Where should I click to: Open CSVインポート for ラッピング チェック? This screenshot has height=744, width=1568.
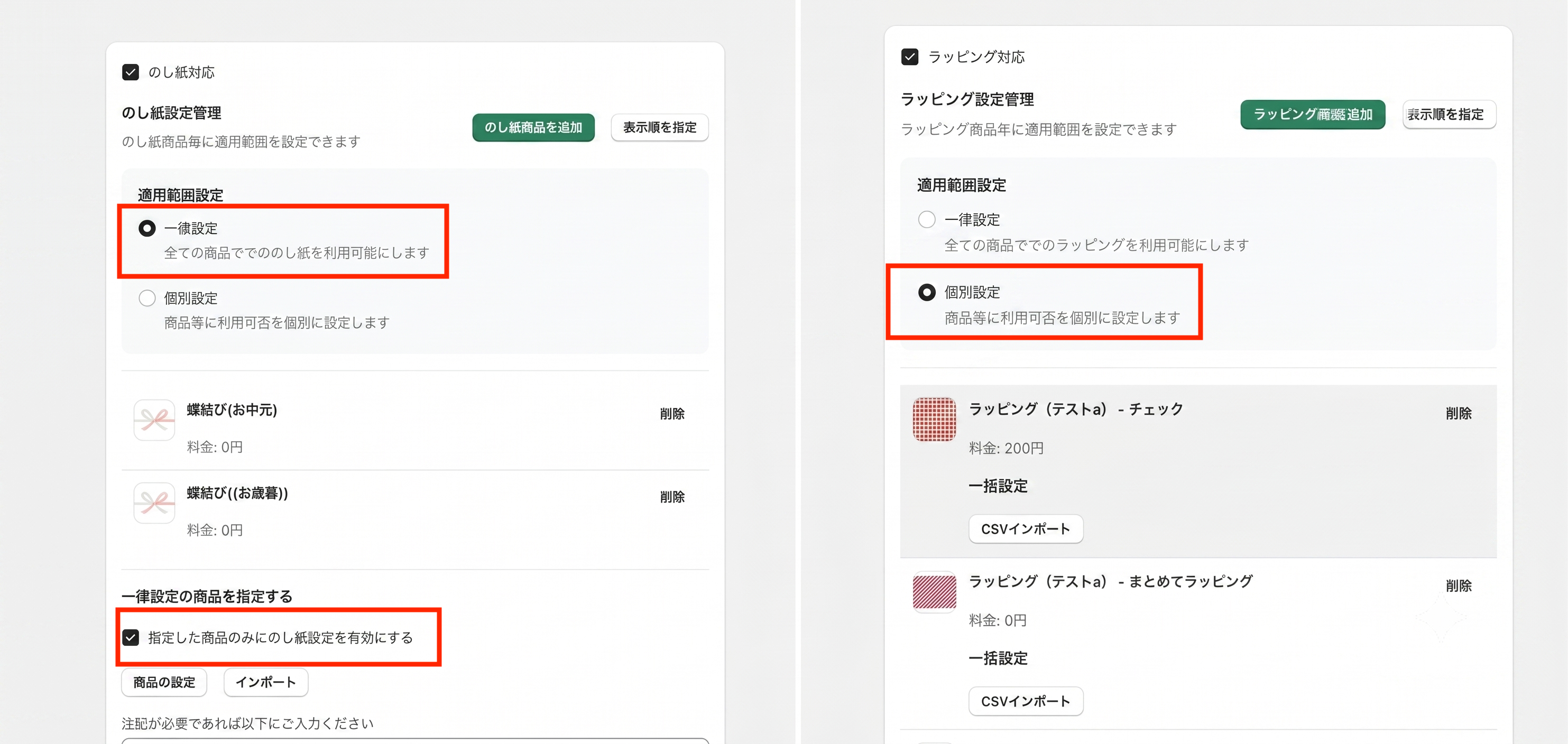click(1026, 528)
